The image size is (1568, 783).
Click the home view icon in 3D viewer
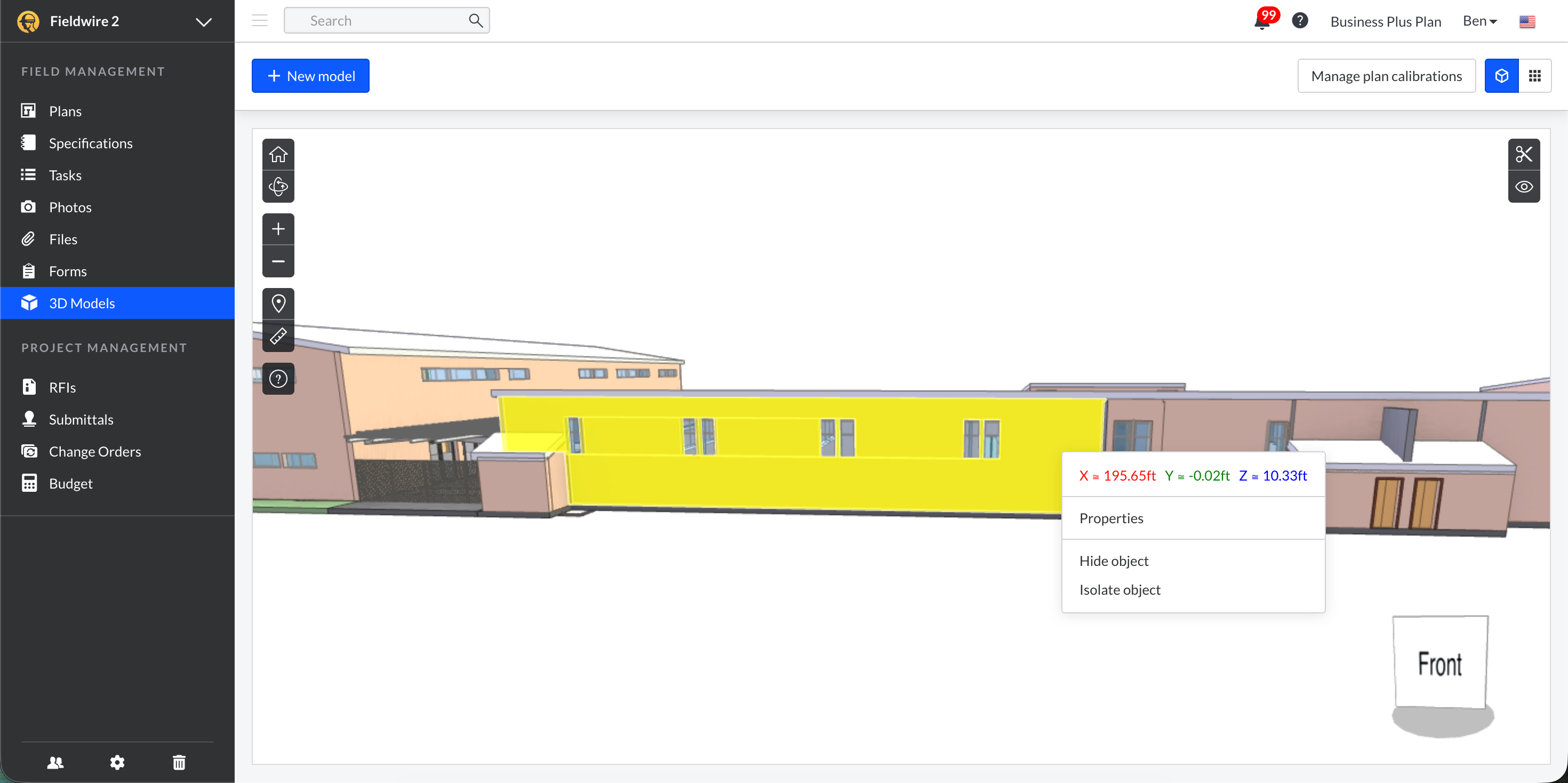(278, 155)
